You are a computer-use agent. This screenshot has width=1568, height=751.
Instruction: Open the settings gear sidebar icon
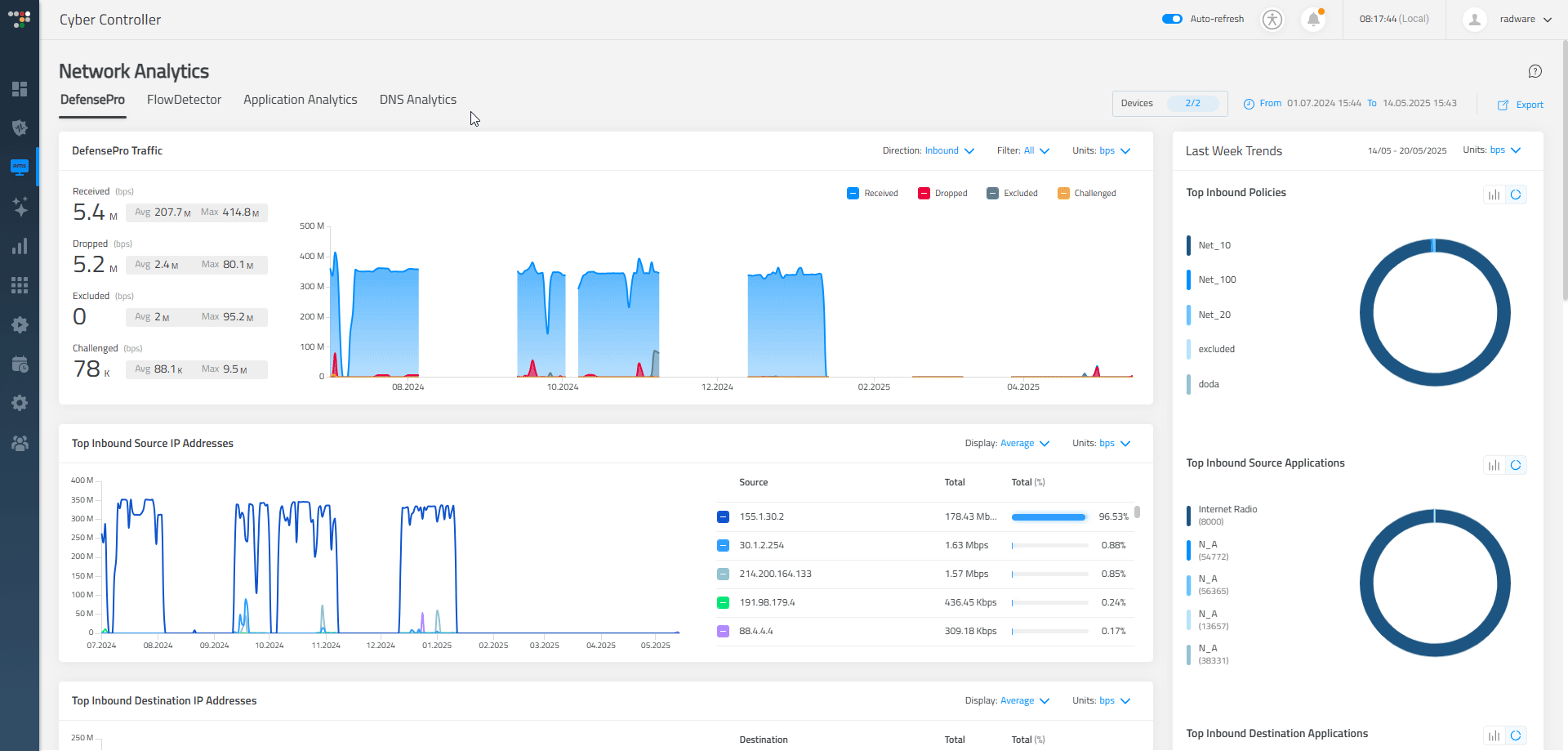pos(20,403)
